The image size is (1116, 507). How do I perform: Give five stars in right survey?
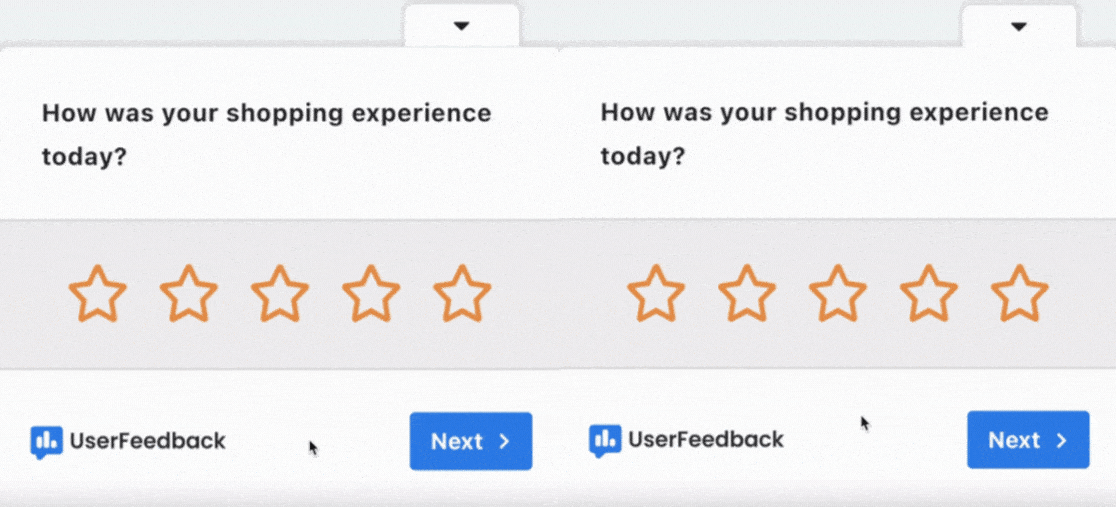click(1020, 294)
